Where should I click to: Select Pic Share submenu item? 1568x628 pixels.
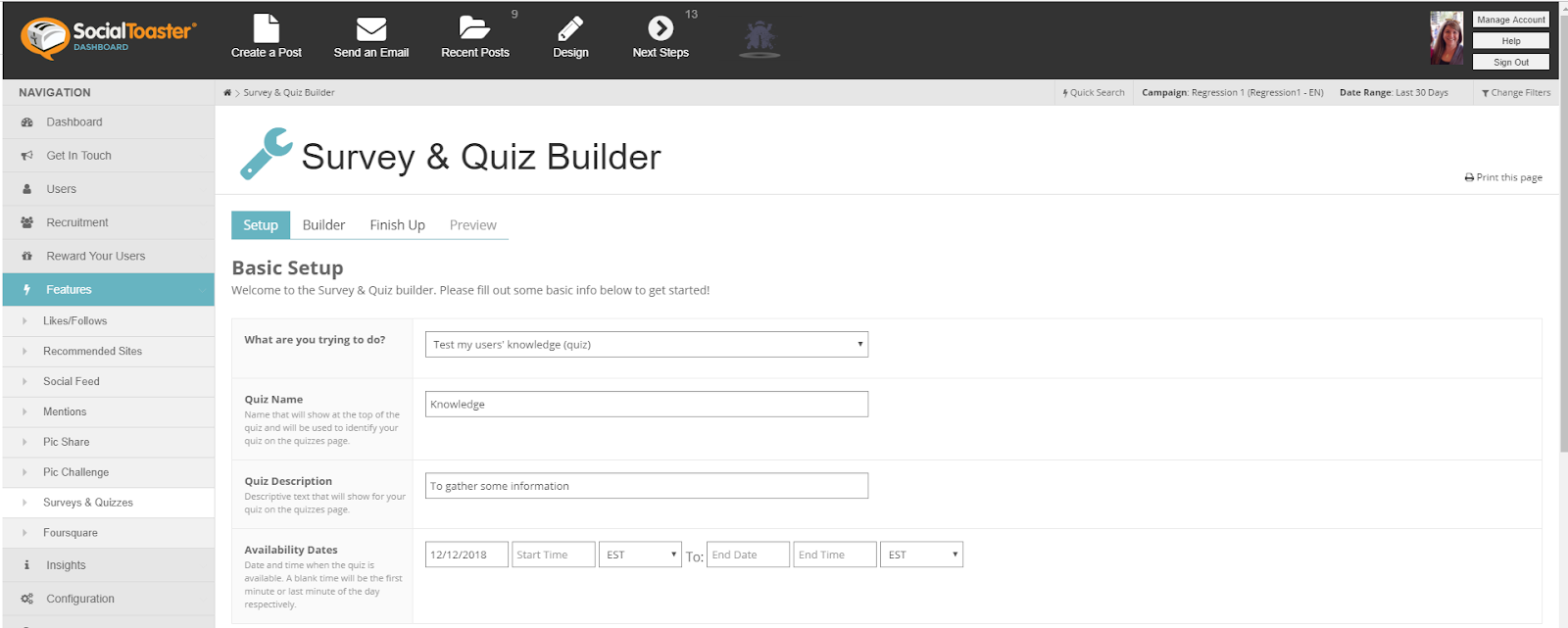pyautogui.click(x=109, y=443)
